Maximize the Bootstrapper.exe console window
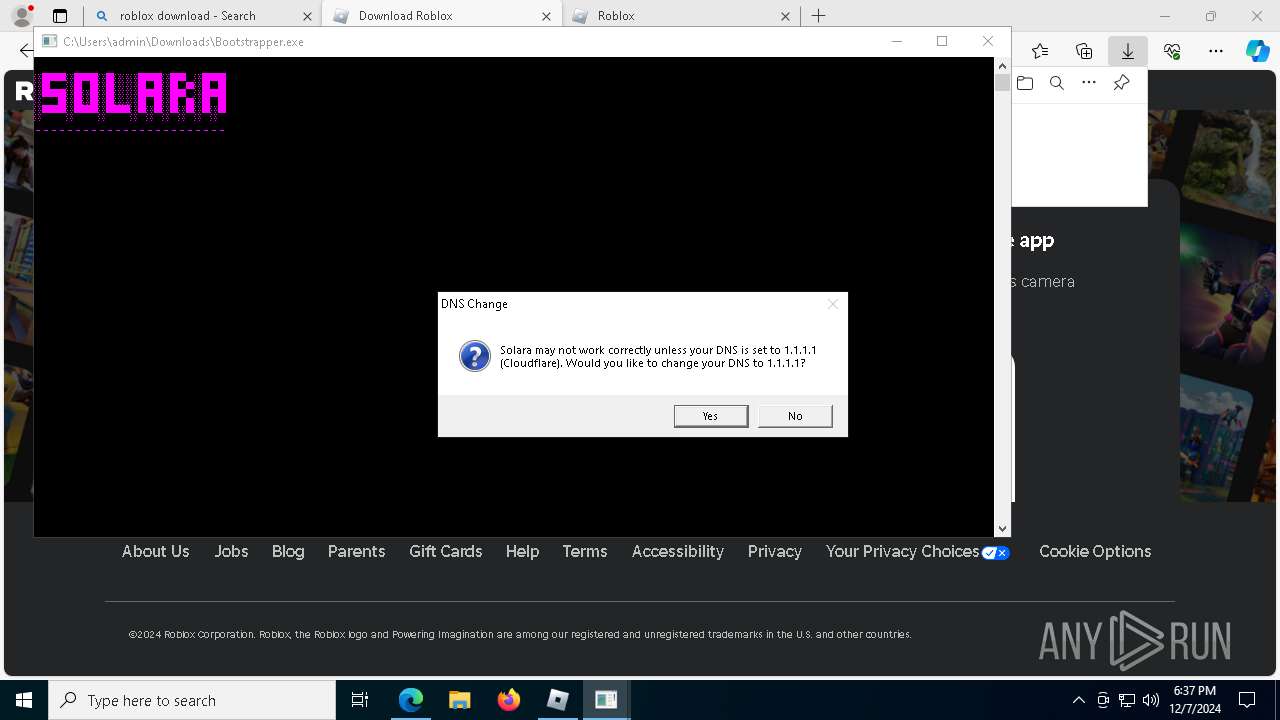The height and width of the screenshot is (720, 1280). (942, 41)
